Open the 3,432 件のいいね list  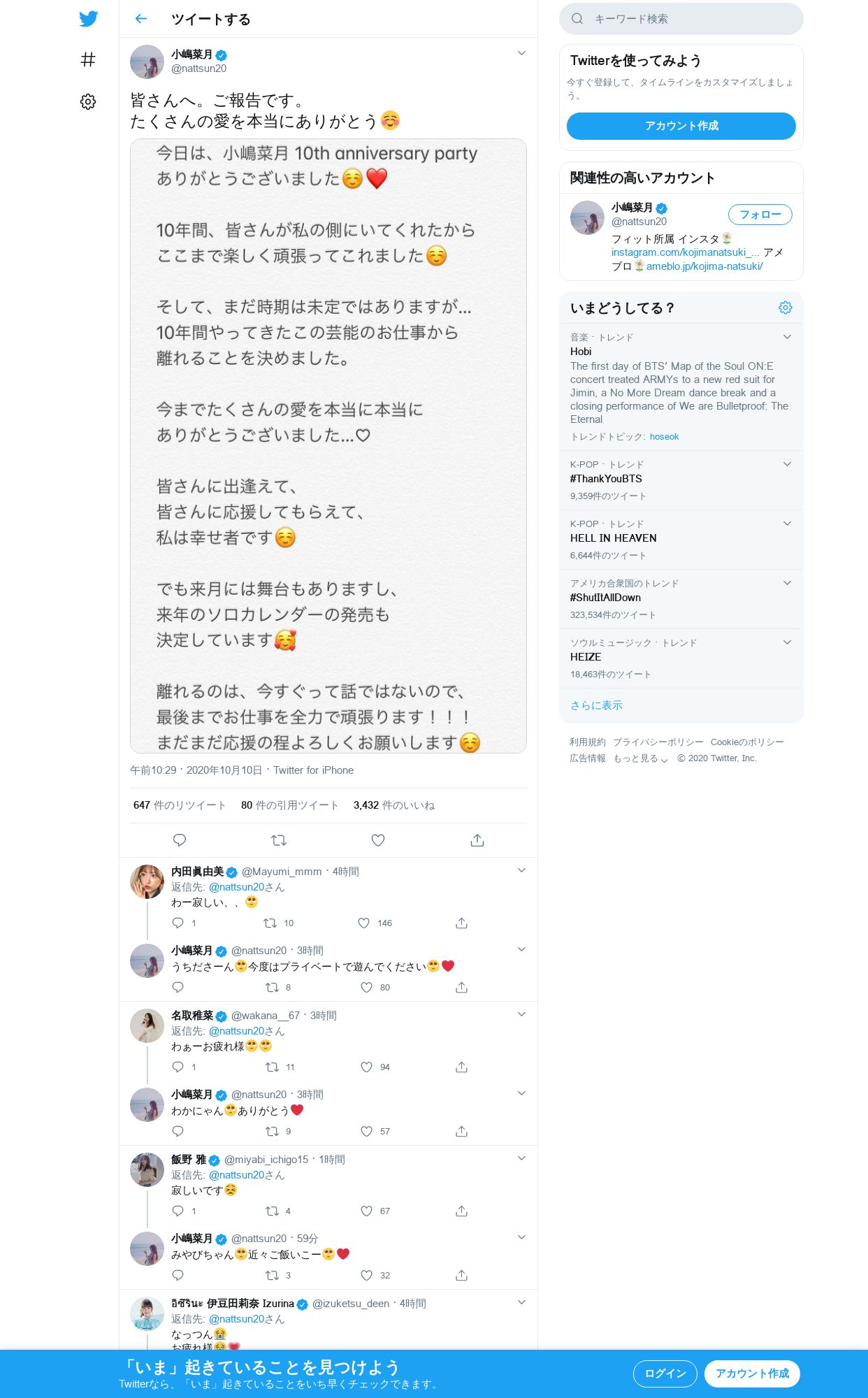click(x=394, y=805)
